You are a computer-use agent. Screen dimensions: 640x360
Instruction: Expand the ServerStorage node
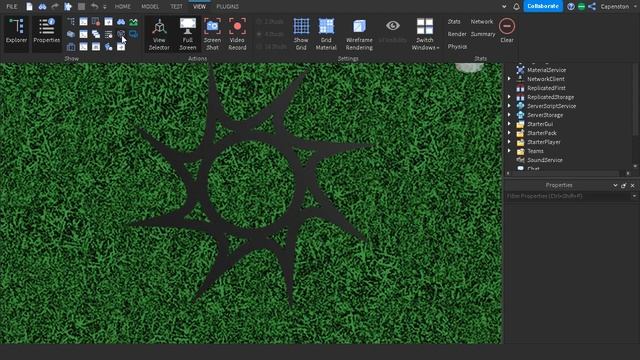[x=509, y=115]
